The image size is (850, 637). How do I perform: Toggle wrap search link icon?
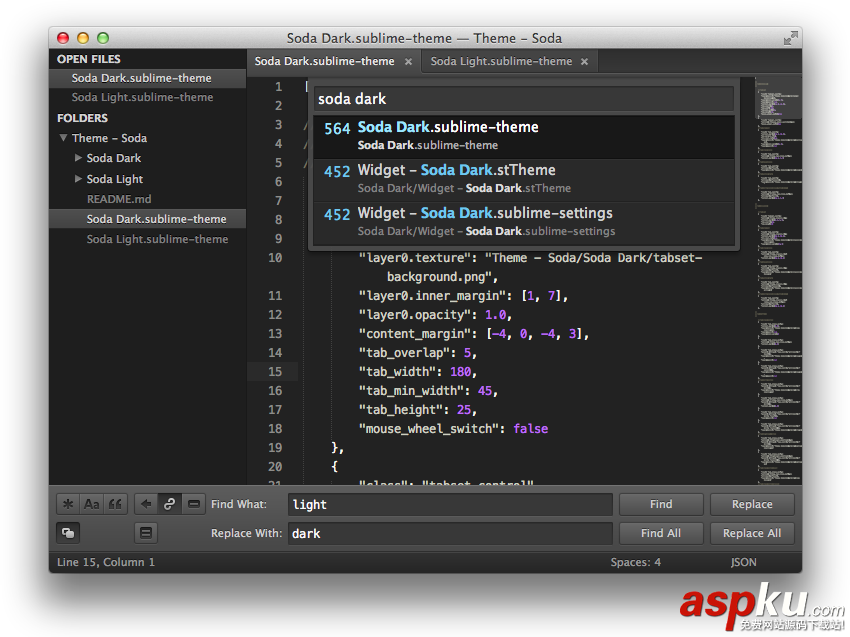(x=169, y=504)
